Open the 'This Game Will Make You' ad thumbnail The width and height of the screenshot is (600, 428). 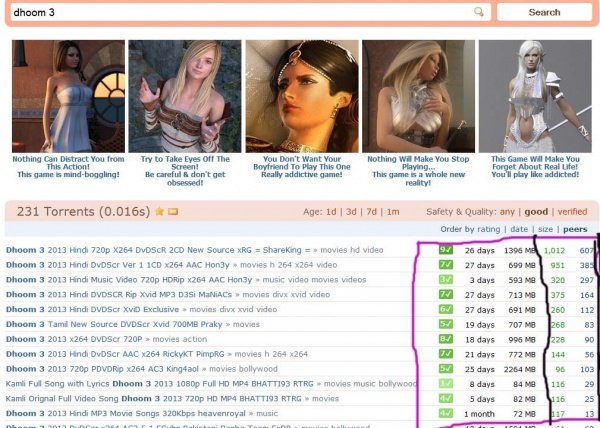pos(535,96)
